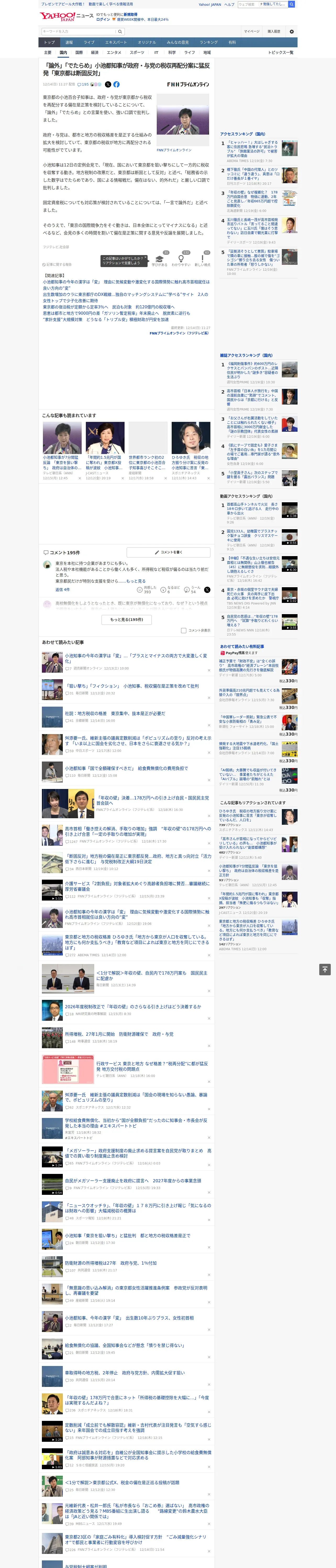Share the article on Facebook
This screenshot has height=1568, width=336.
pos(116,85)
